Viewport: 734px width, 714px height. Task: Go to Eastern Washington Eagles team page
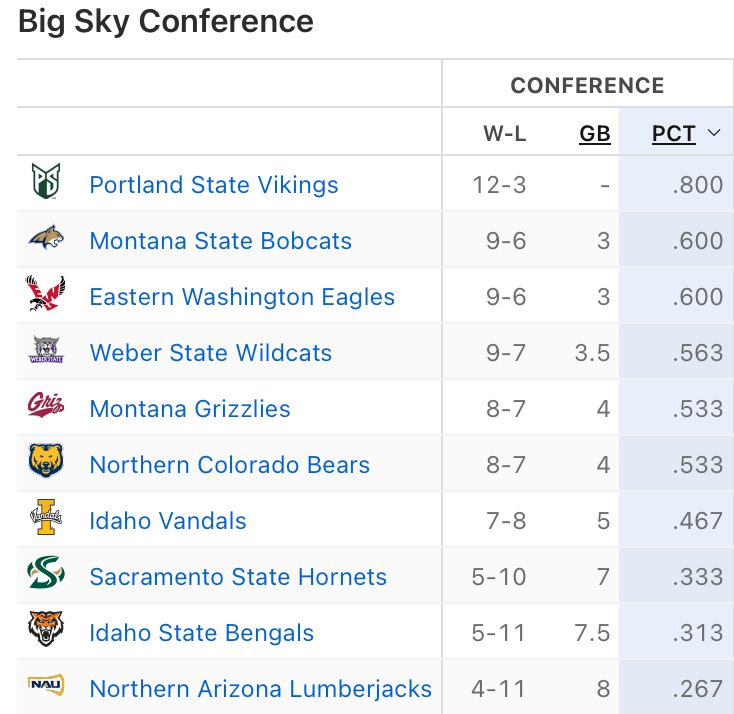(242, 297)
